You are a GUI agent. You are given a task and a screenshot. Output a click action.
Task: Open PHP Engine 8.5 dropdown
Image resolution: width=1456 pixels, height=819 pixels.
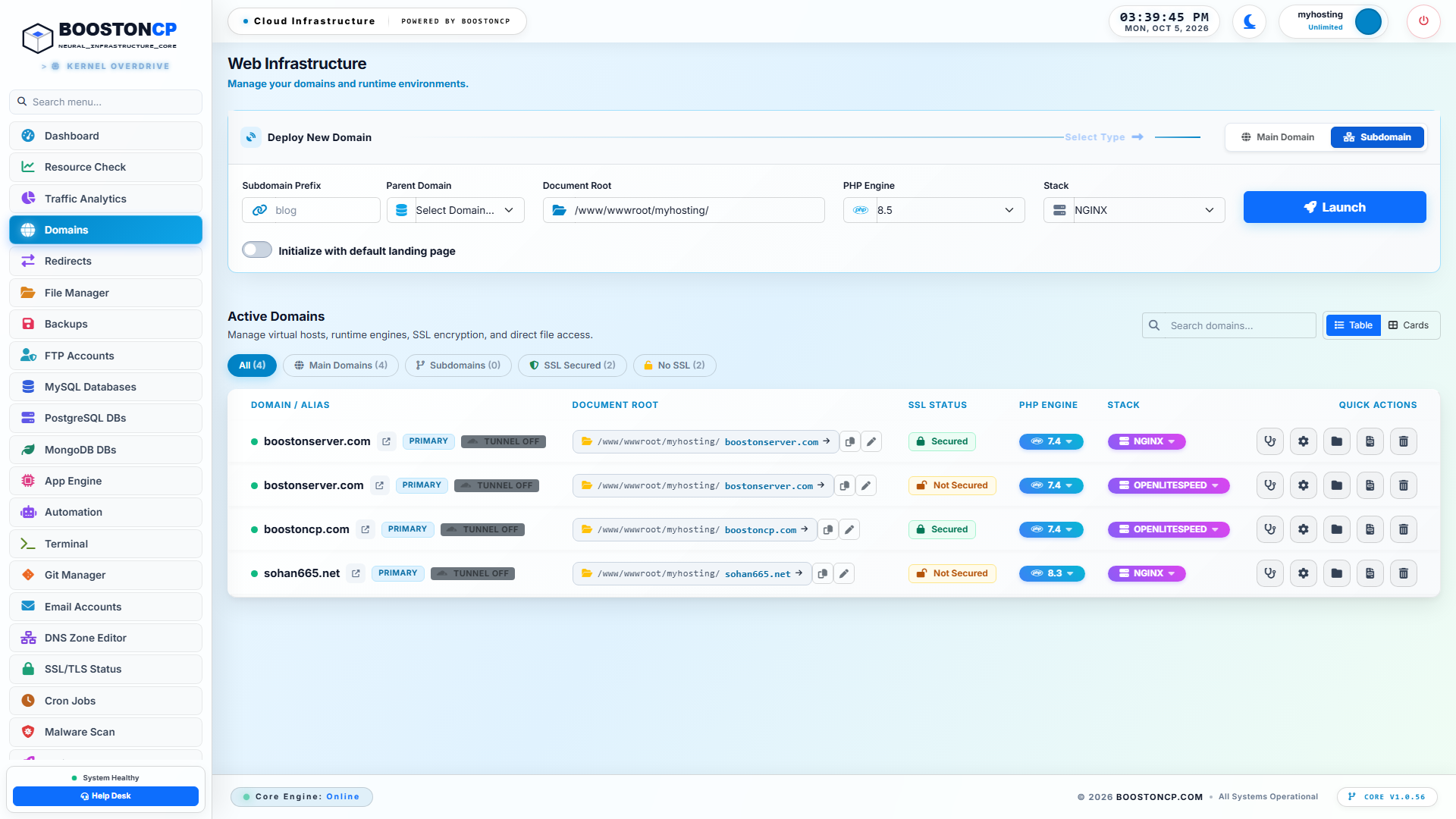(x=934, y=210)
